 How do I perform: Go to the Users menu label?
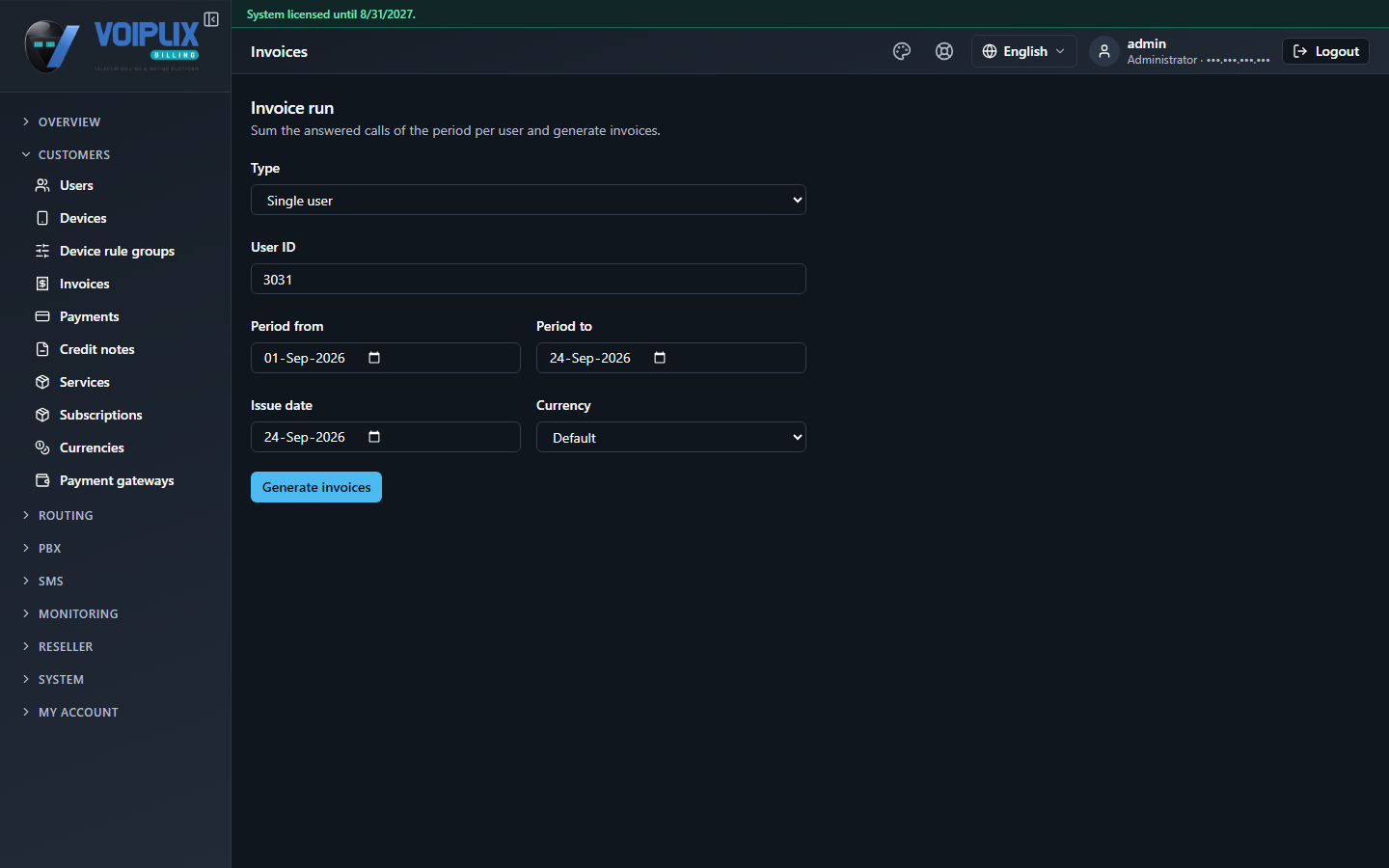point(76,185)
